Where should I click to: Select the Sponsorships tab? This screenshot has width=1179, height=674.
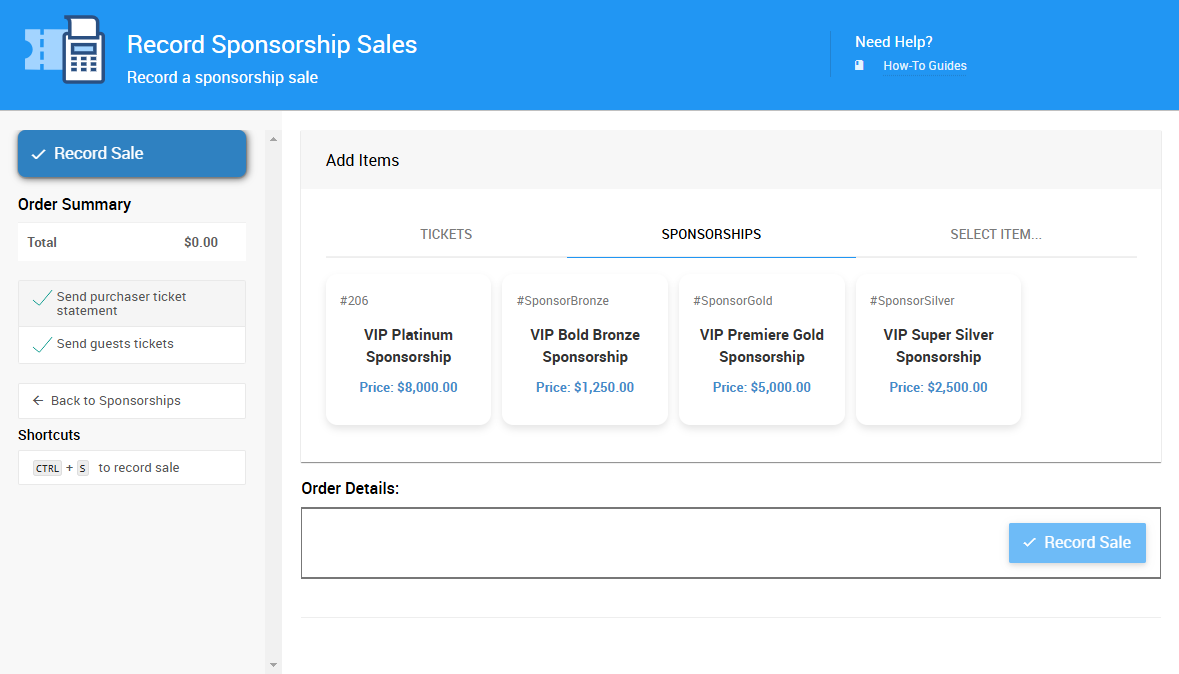711,234
